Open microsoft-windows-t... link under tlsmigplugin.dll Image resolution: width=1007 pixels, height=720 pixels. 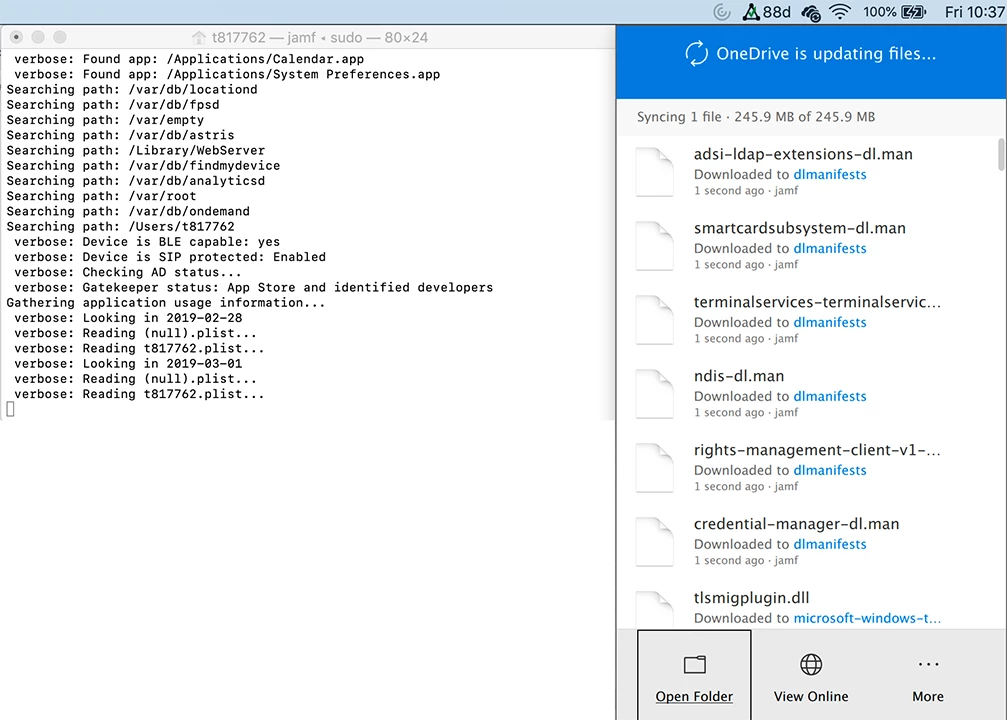(x=867, y=618)
